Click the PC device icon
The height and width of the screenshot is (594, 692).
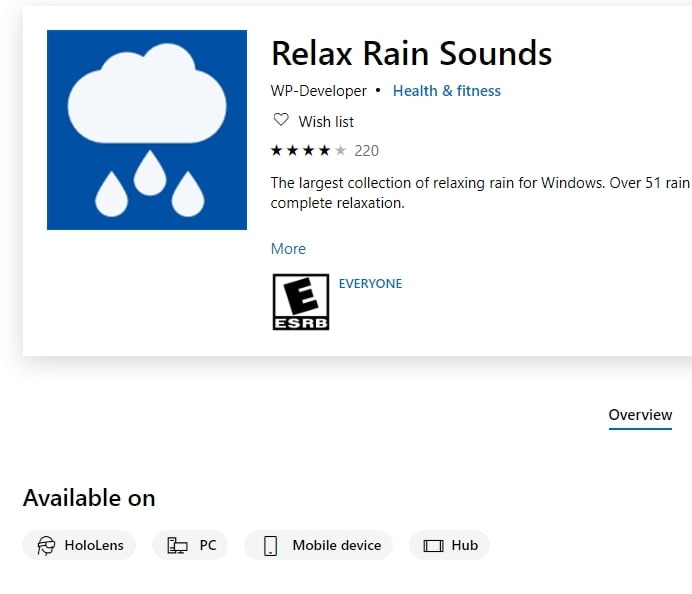tap(177, 546)
